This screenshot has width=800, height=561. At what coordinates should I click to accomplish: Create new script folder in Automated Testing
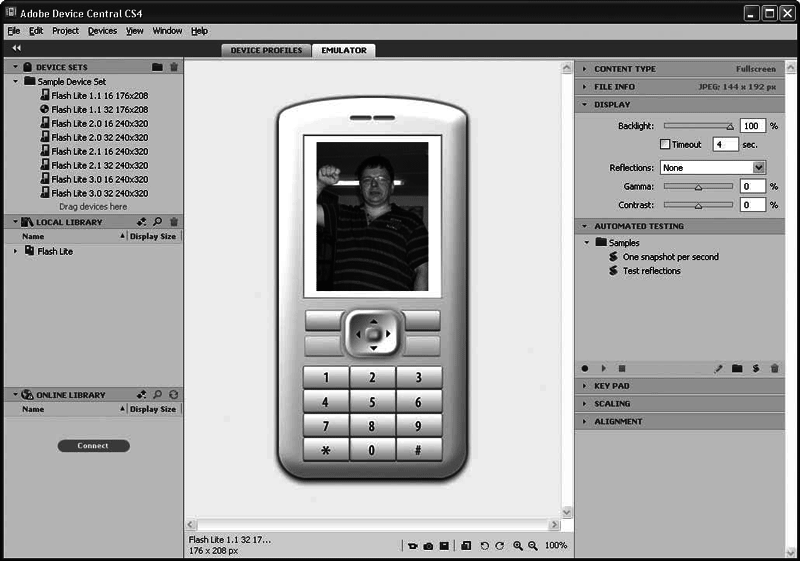tap(737, 368)
